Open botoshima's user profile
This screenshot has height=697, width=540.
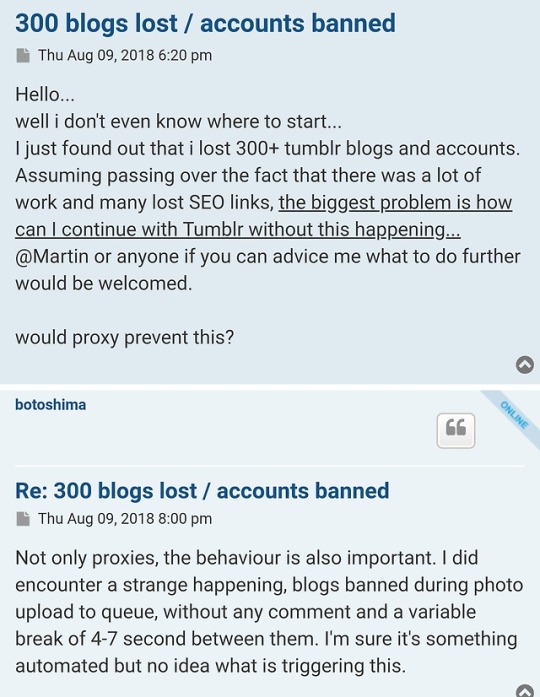tap(51, 405)
